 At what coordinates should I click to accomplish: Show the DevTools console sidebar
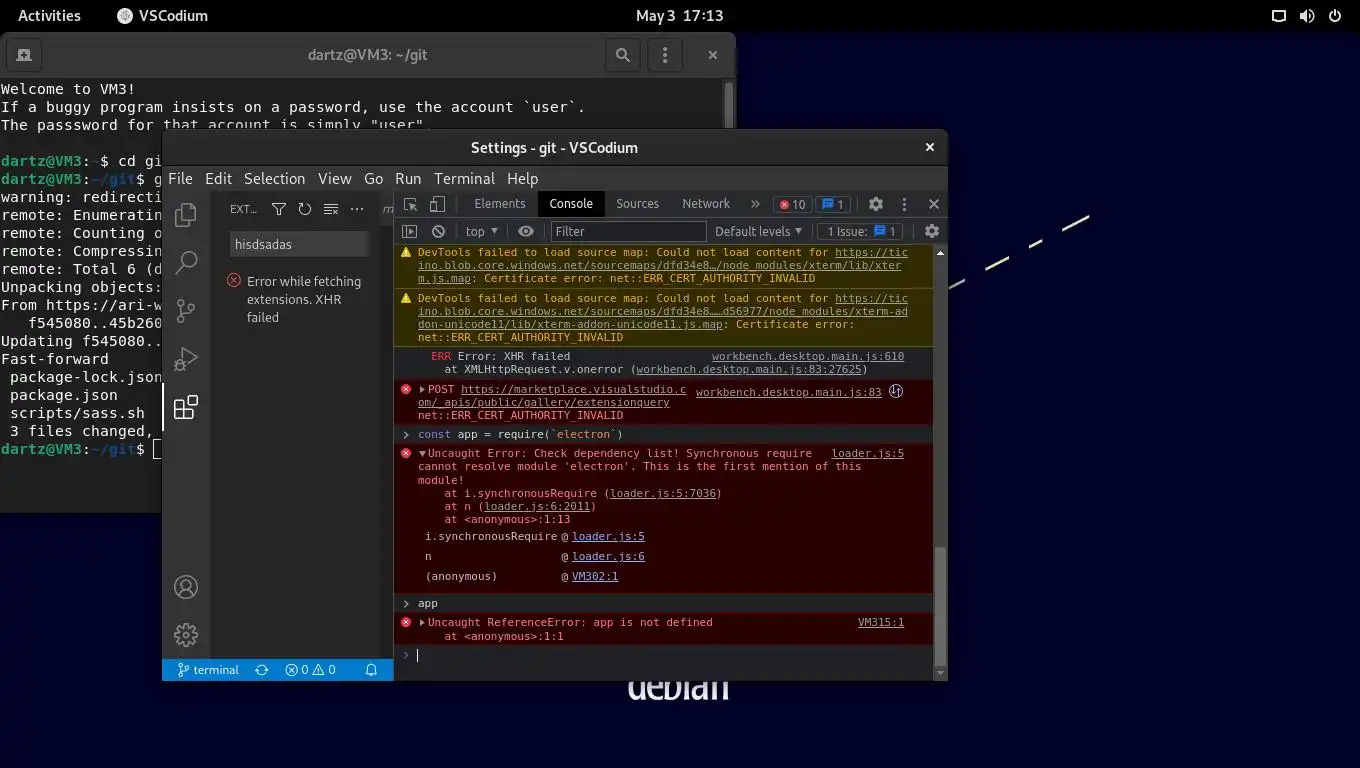click(409, 231)
